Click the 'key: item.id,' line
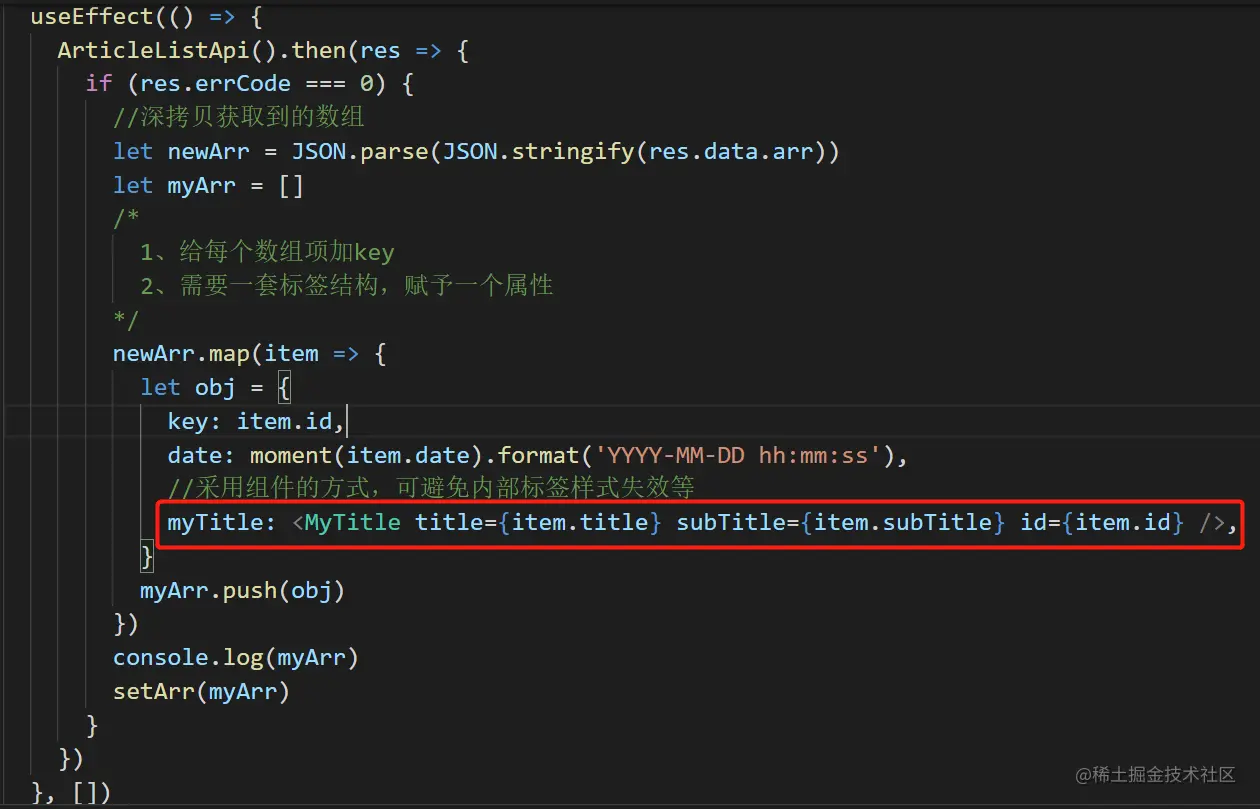 point(256,422)
